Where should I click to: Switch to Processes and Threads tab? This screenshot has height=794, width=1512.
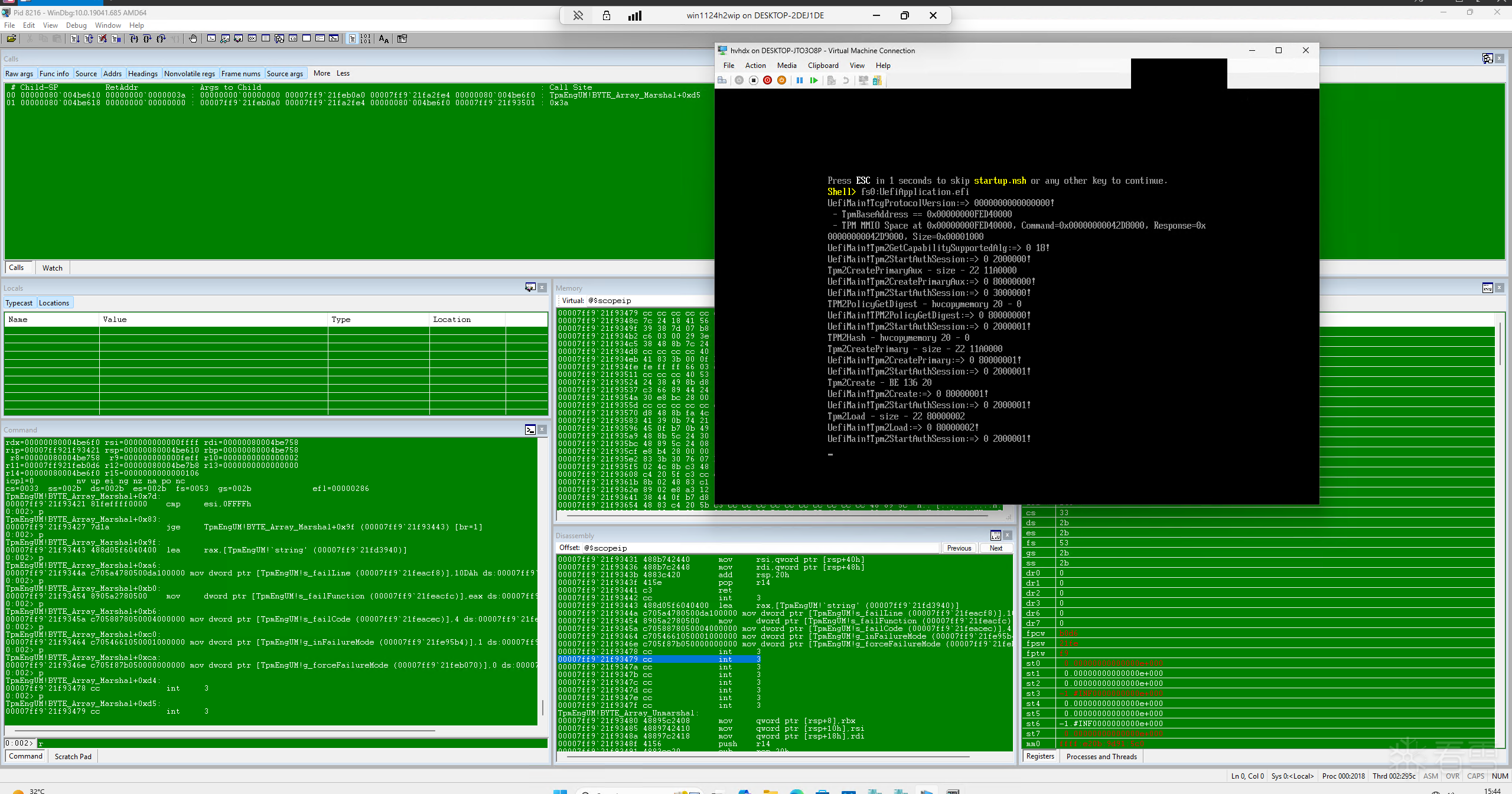[x=1101, y=756]
